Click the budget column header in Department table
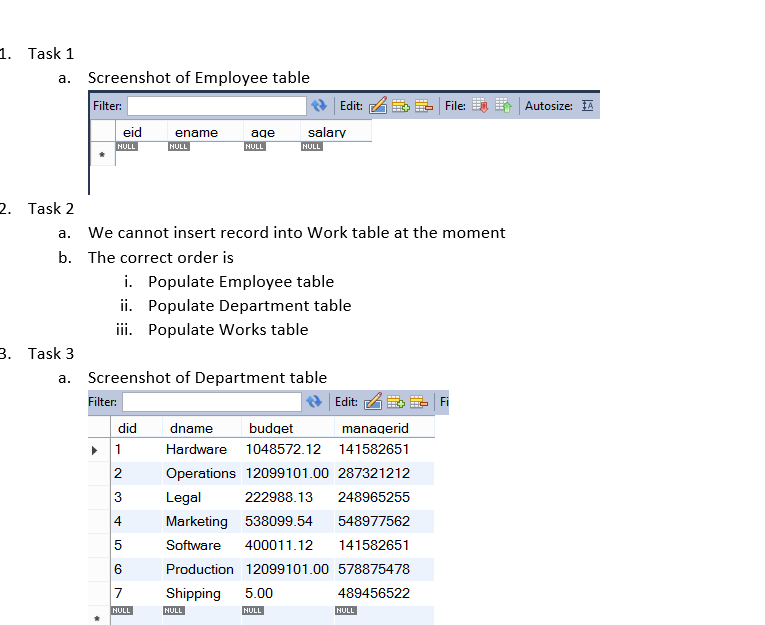Screen dimensions: 765x625 pos(270,428)
